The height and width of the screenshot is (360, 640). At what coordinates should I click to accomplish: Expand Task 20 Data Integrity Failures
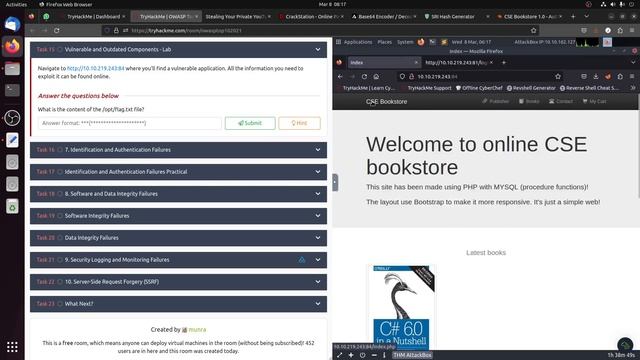pyautogui.click(x=178, y=238)
